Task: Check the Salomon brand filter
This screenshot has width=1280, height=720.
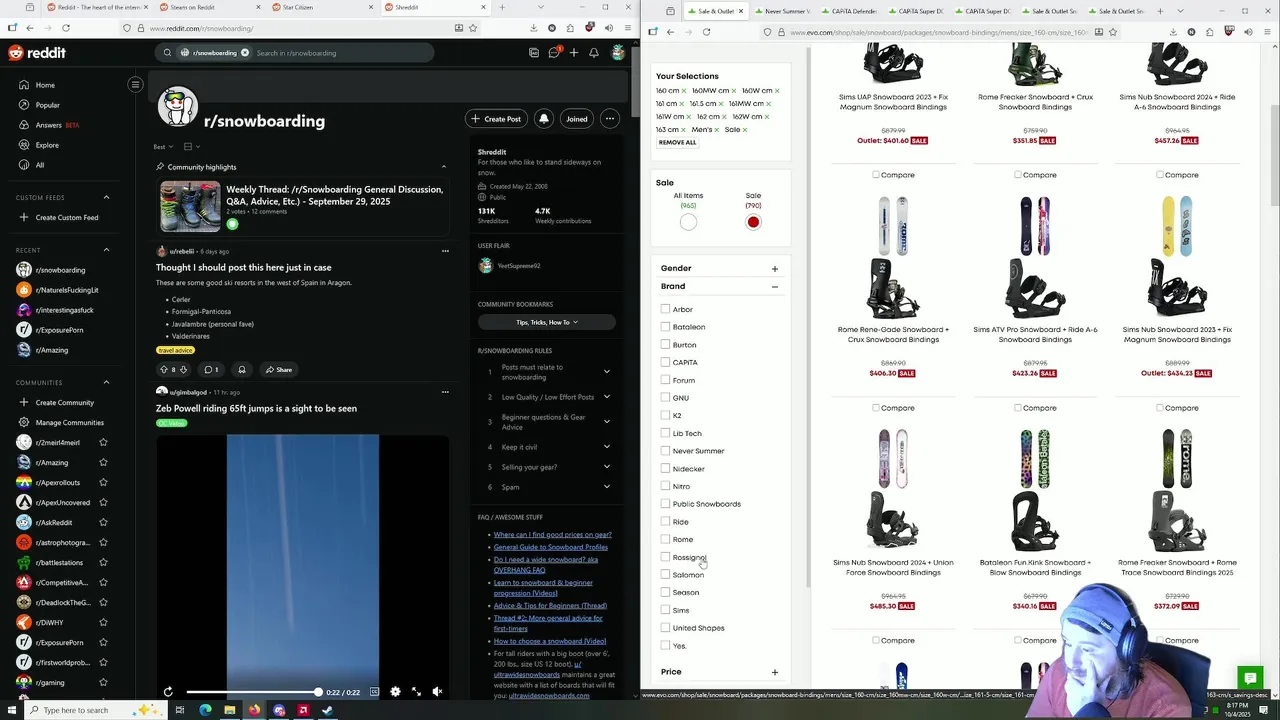Action: pyautogui.click(x=665, y=575)
